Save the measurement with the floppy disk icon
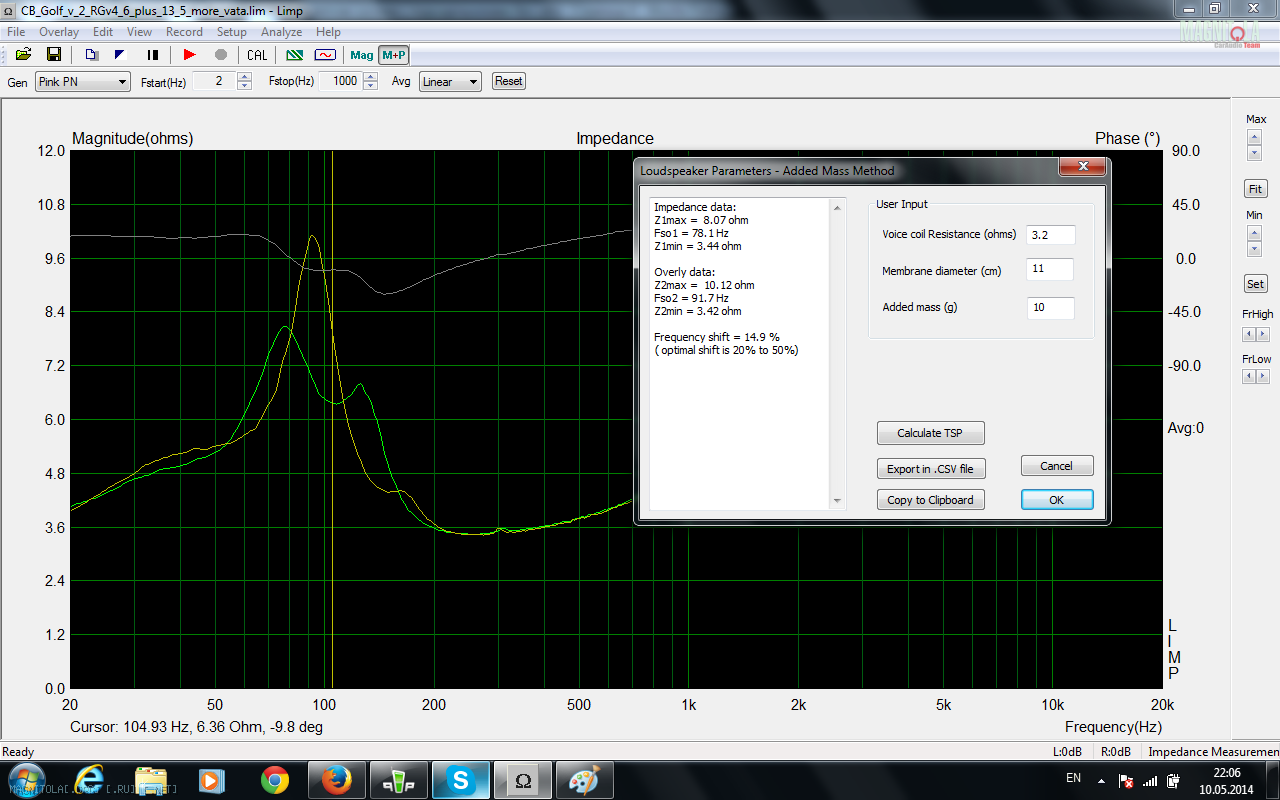The width and height of the screenshot is (1280, 800). [54, 55]
